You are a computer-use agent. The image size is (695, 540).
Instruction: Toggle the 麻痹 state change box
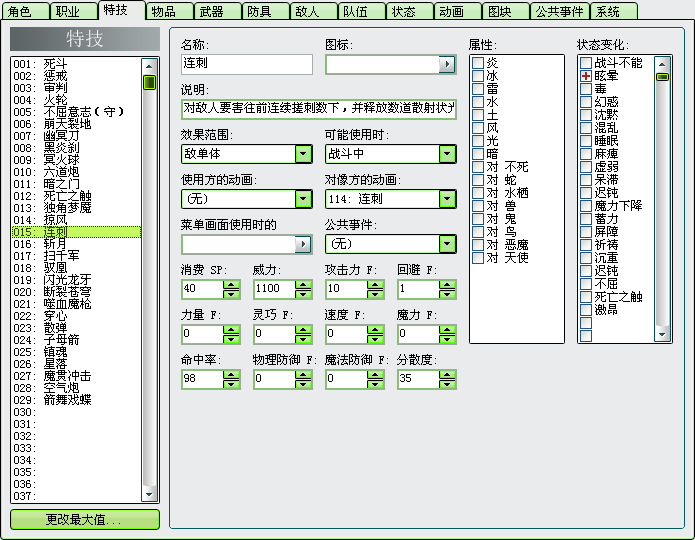pyautogui.click(x=586, y=154)
